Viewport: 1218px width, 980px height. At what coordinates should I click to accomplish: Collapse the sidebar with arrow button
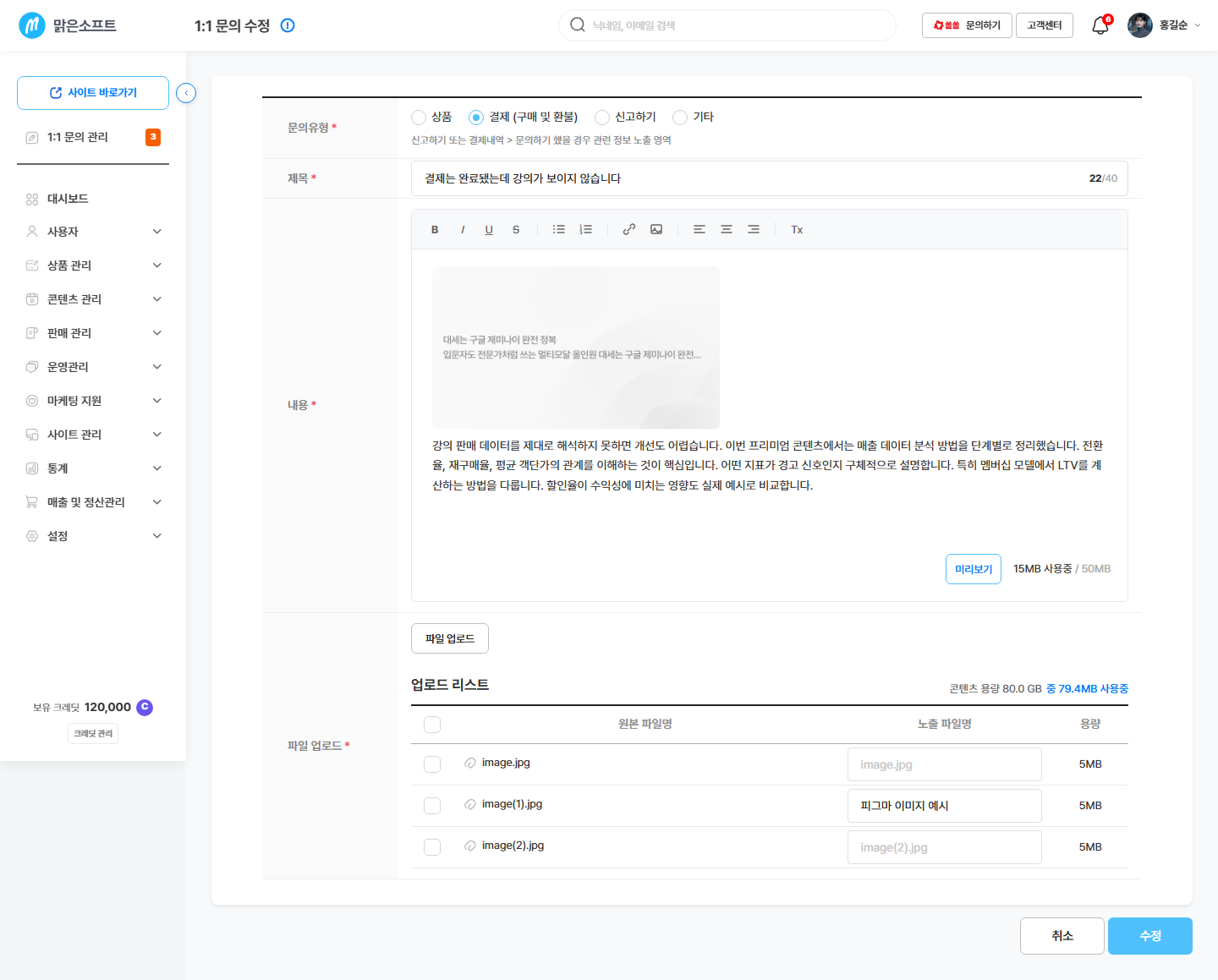point(186,93)
